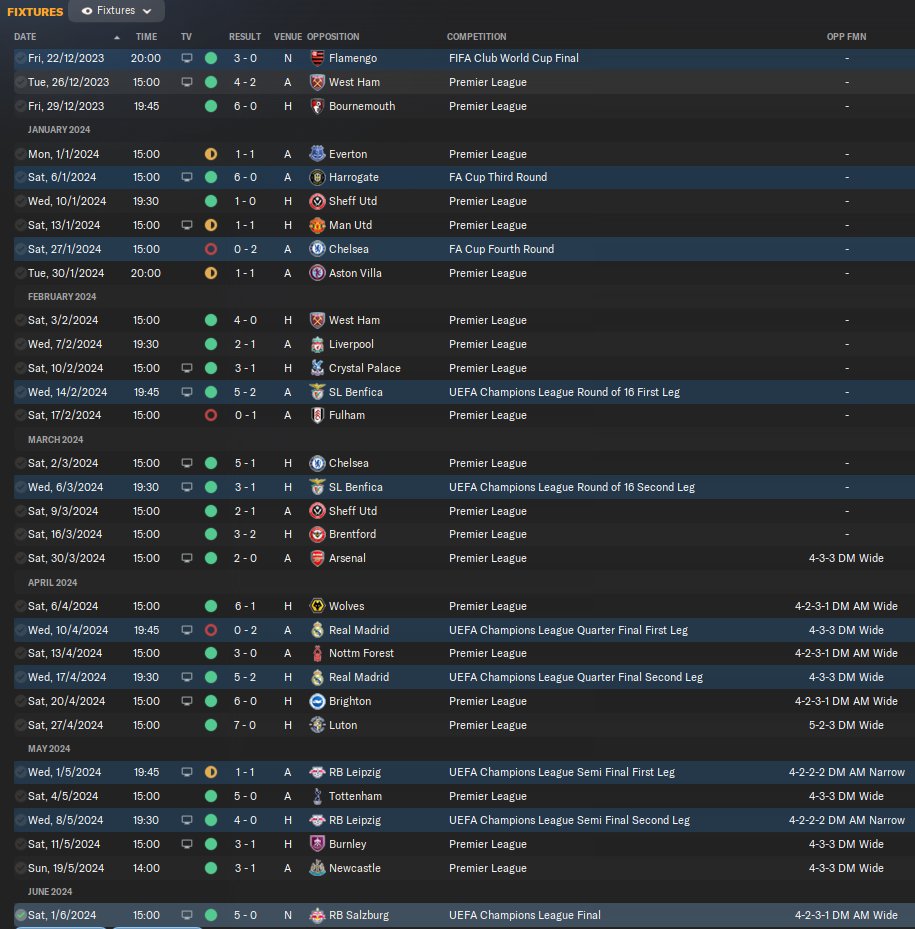Click the Brentford club badge
Image resolution: width=915 pixels, height=929 pixels.
[x=318, y=534]
